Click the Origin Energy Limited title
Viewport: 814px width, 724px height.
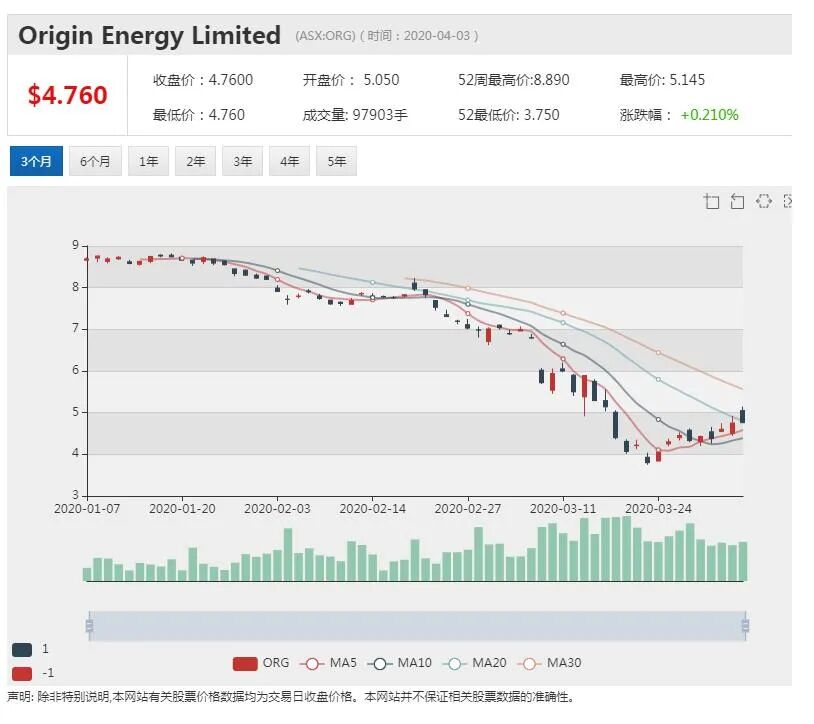coord(150,35)
